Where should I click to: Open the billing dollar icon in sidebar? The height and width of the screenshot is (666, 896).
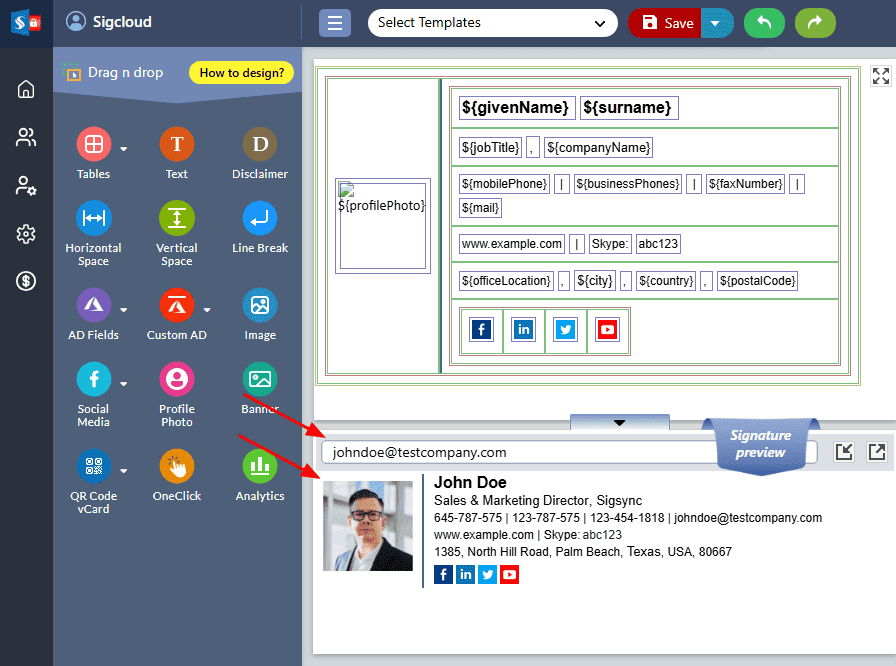click(x=26, y=281)
